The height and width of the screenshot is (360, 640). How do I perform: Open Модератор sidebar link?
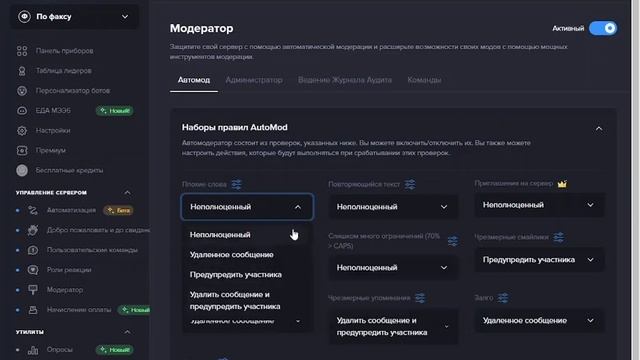pyautogui.click(x=65, y=290)
